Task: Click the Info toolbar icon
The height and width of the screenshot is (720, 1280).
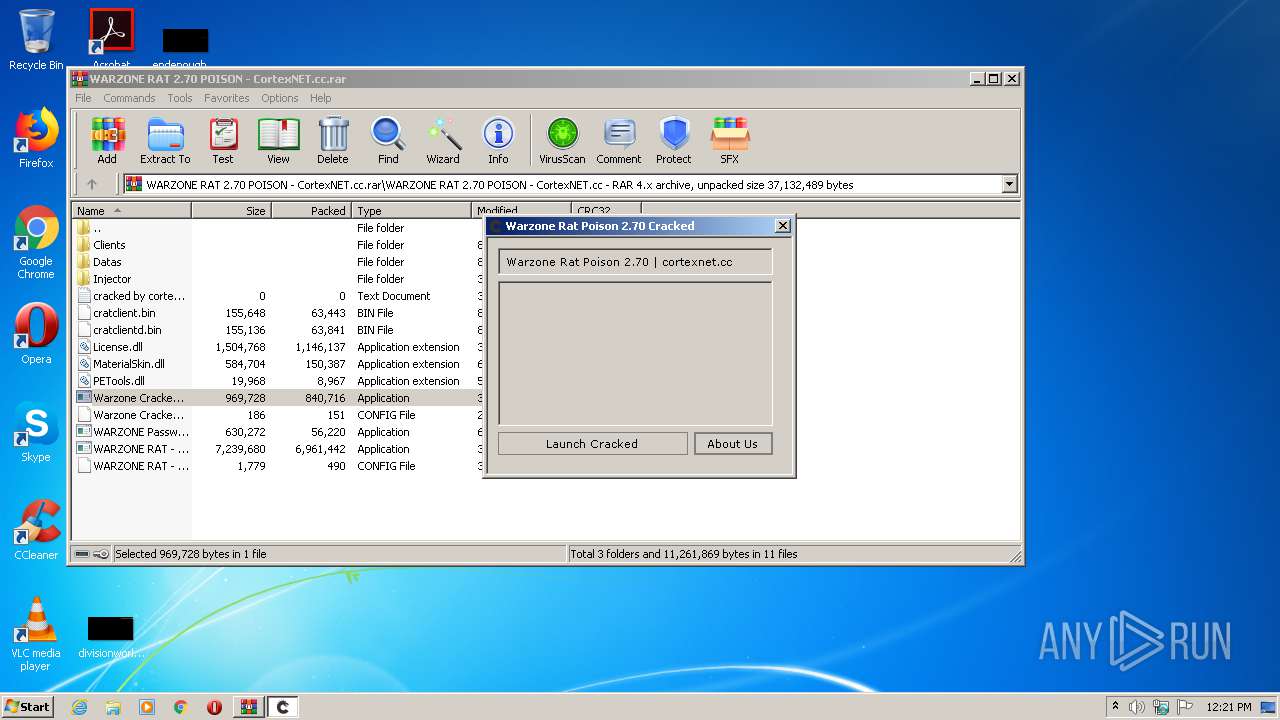Action: pyautogui.click(x=498, y=140)
